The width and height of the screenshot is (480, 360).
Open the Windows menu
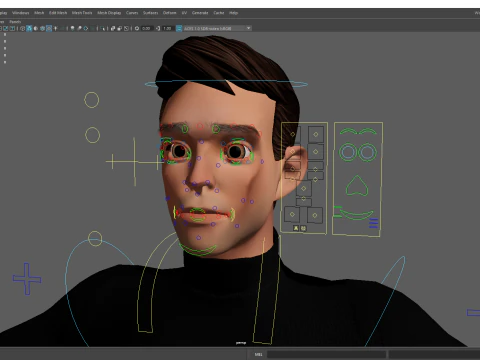tap(21, 13)
